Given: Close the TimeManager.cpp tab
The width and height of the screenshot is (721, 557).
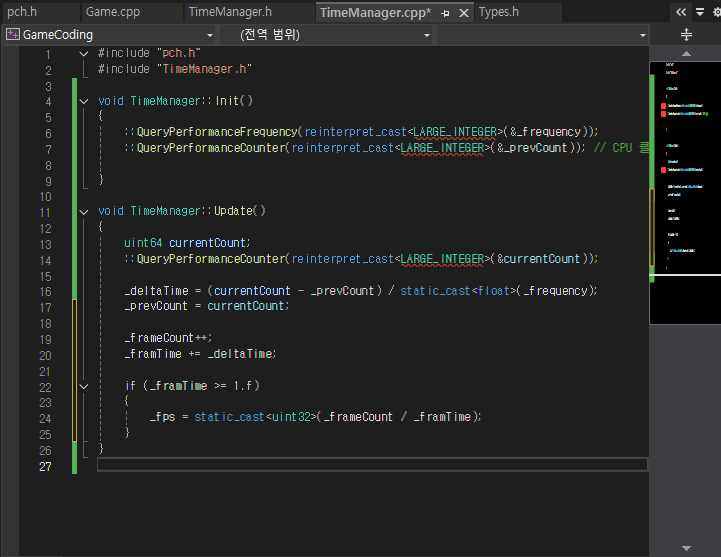Looking at the screenshot, I should point(464,13).
